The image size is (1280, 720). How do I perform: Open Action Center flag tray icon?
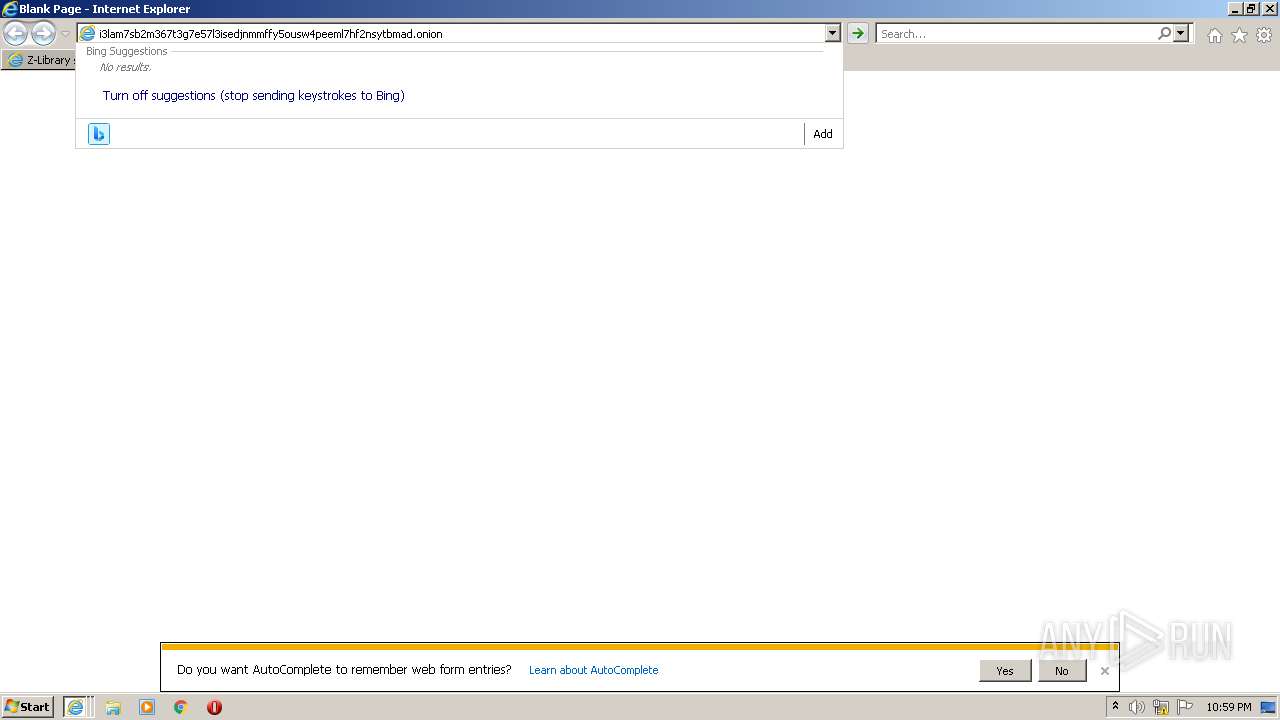click(x=1185, y=707)
